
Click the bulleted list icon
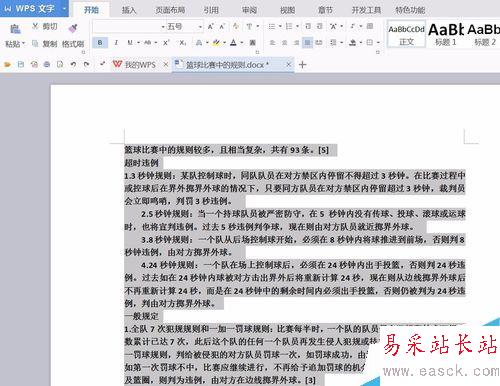pyautogui.click(x=272, y=26)
